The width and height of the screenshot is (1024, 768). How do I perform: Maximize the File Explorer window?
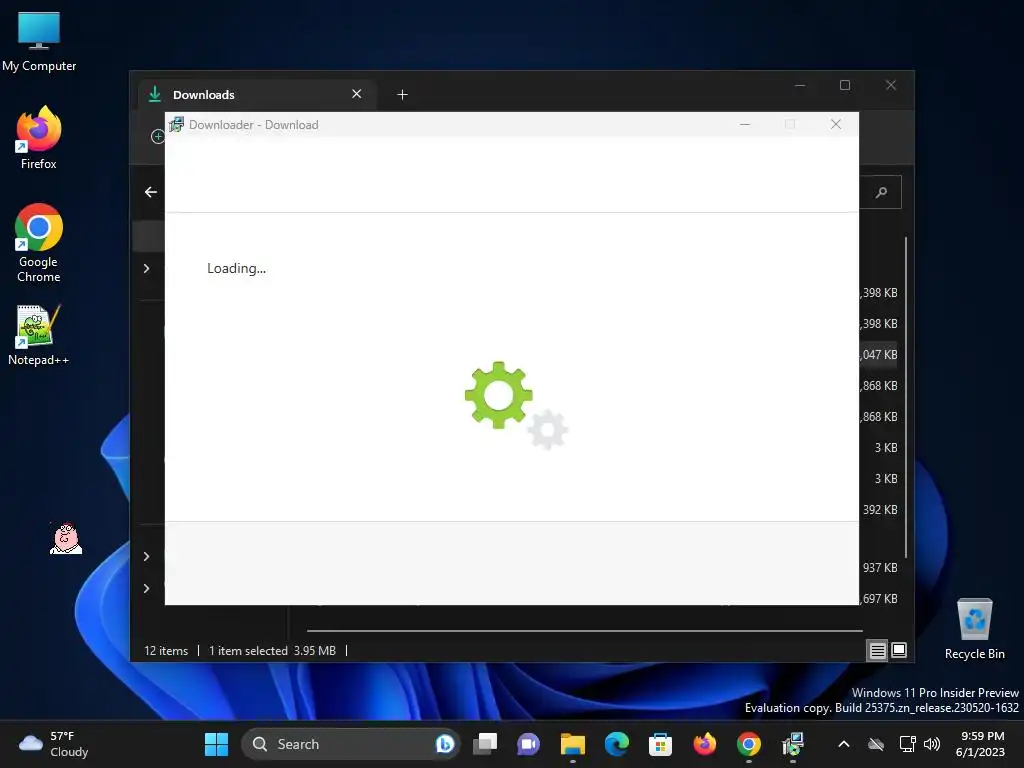[844, 86]
